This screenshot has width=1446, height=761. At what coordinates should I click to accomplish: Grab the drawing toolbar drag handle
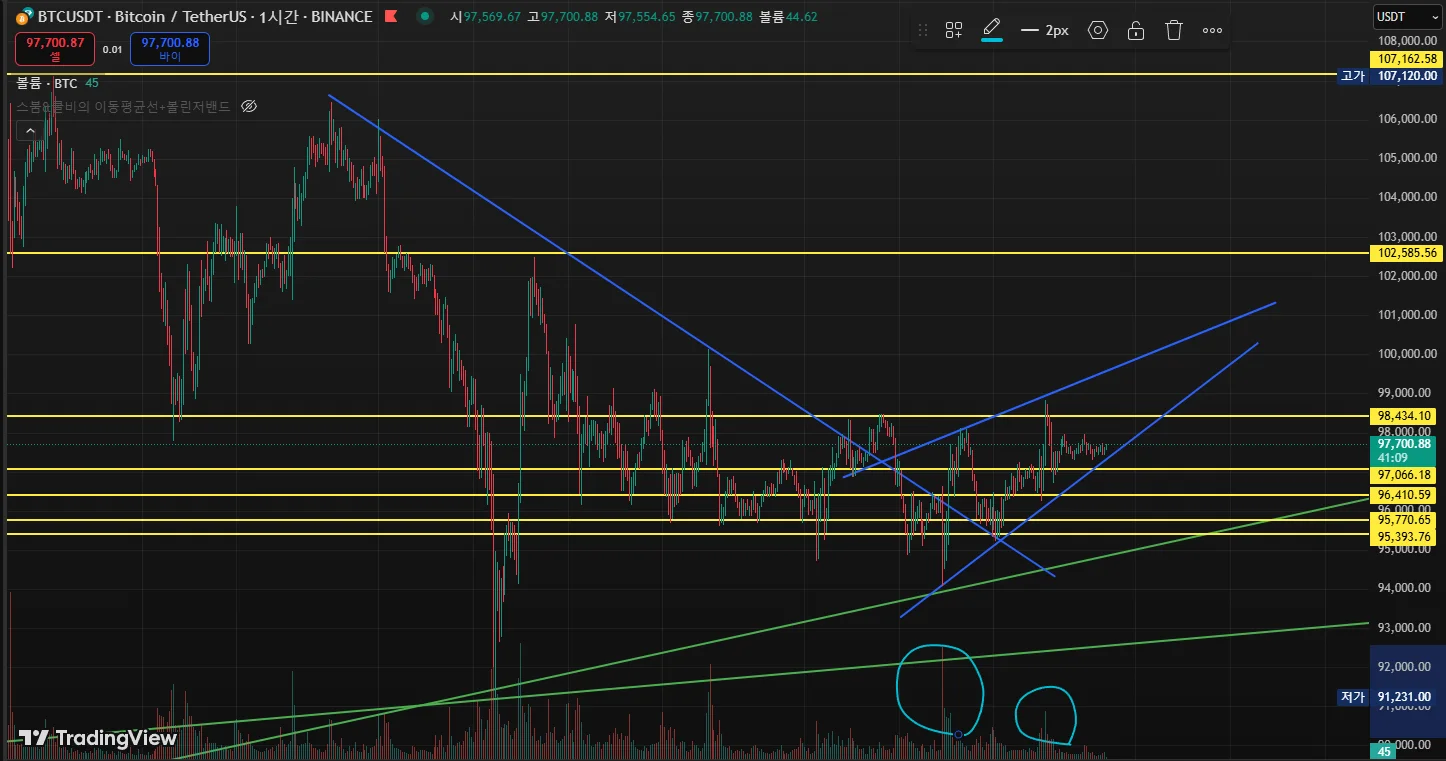click(x=923, y=30)
